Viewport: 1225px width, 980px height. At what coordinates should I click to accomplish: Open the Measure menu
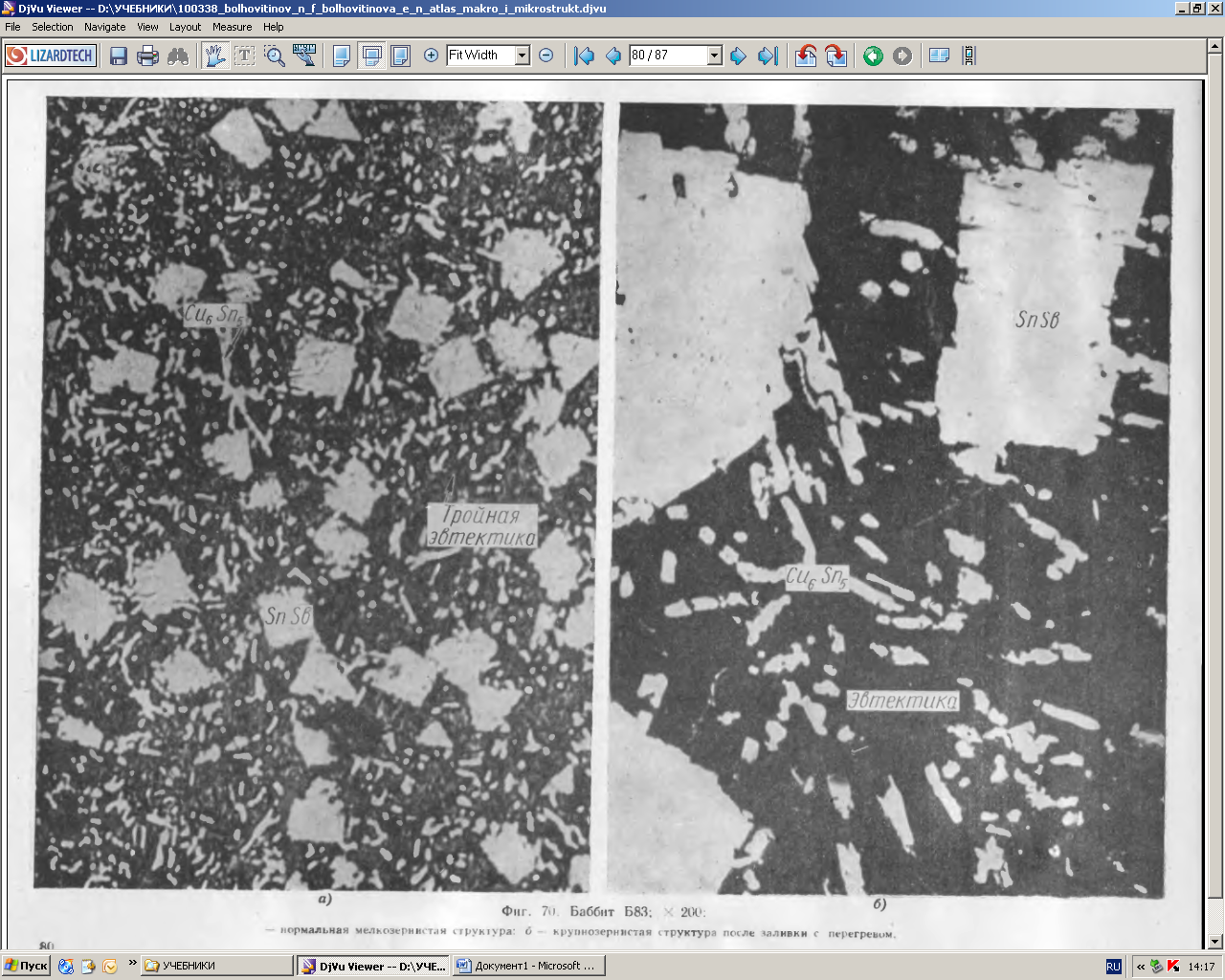[x=233, y=27]
